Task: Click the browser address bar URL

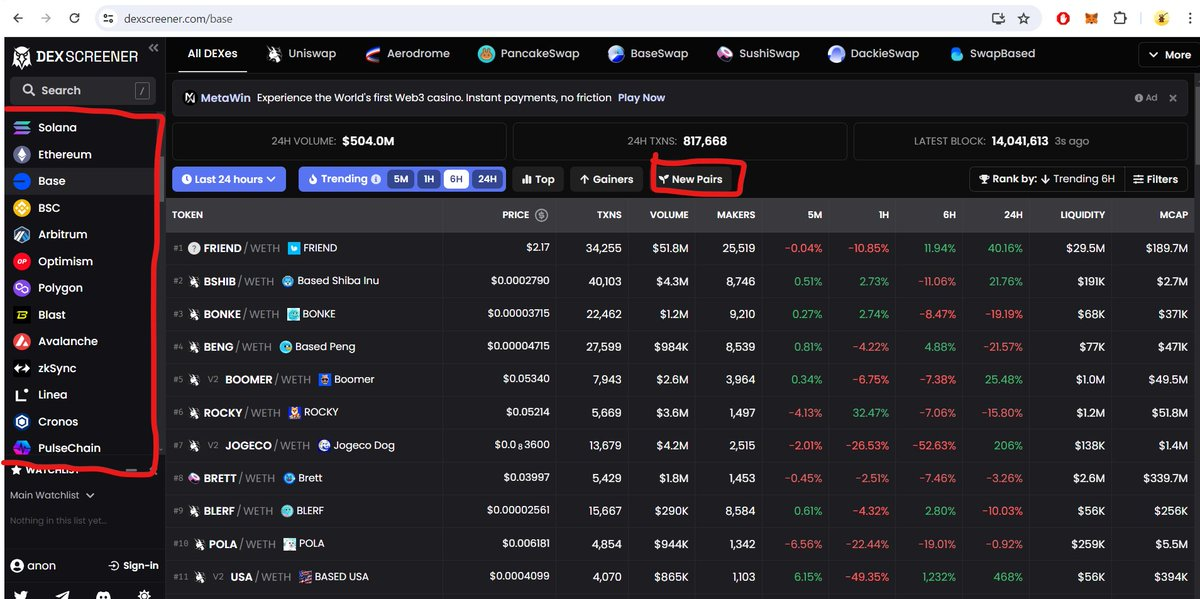Action: click(180, 18)
